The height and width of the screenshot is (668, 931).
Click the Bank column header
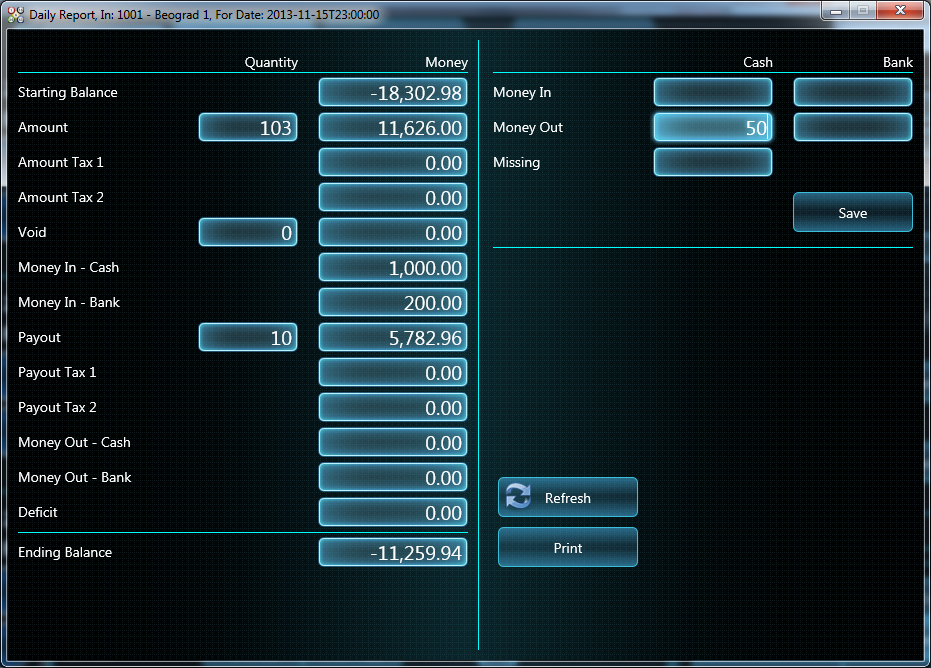[x=898, y=62]
